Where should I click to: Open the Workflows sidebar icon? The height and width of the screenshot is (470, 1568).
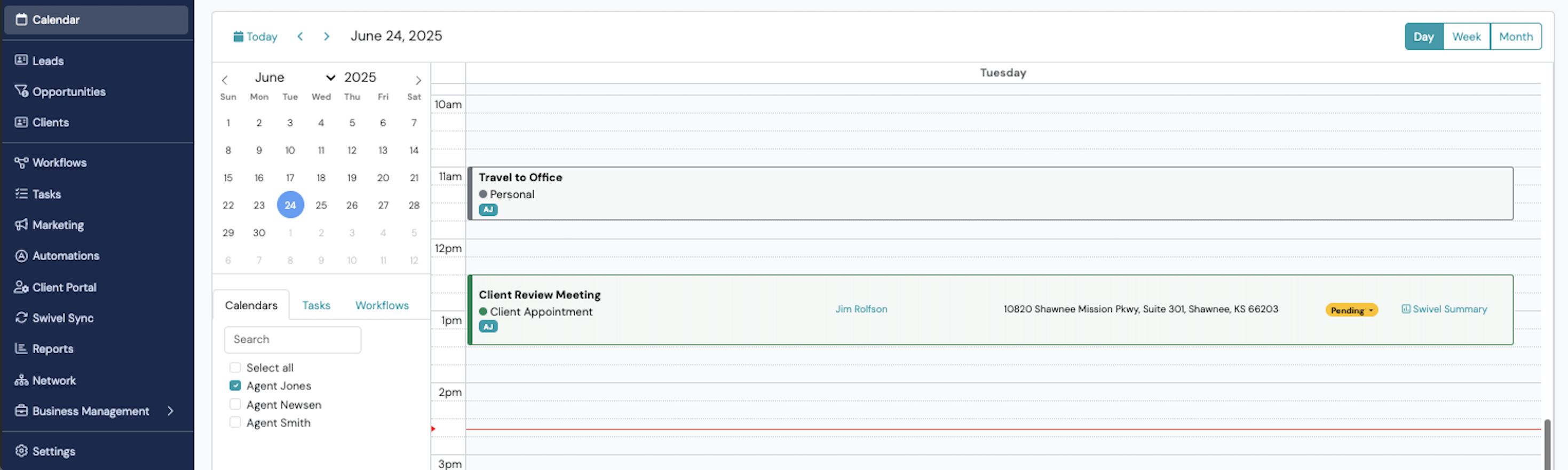[21, 162]
